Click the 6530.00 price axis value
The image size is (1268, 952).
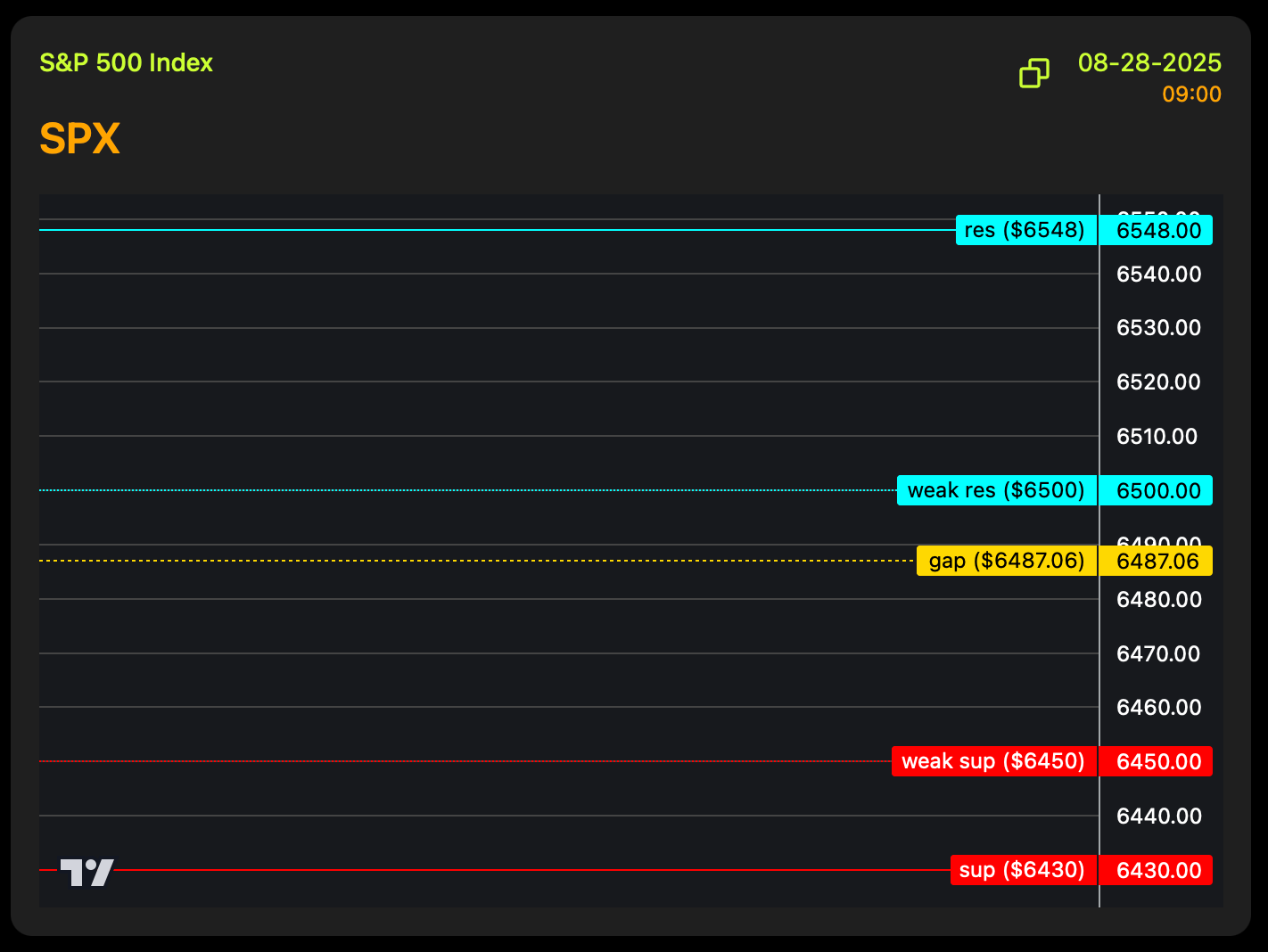[x=1158, y=328]
